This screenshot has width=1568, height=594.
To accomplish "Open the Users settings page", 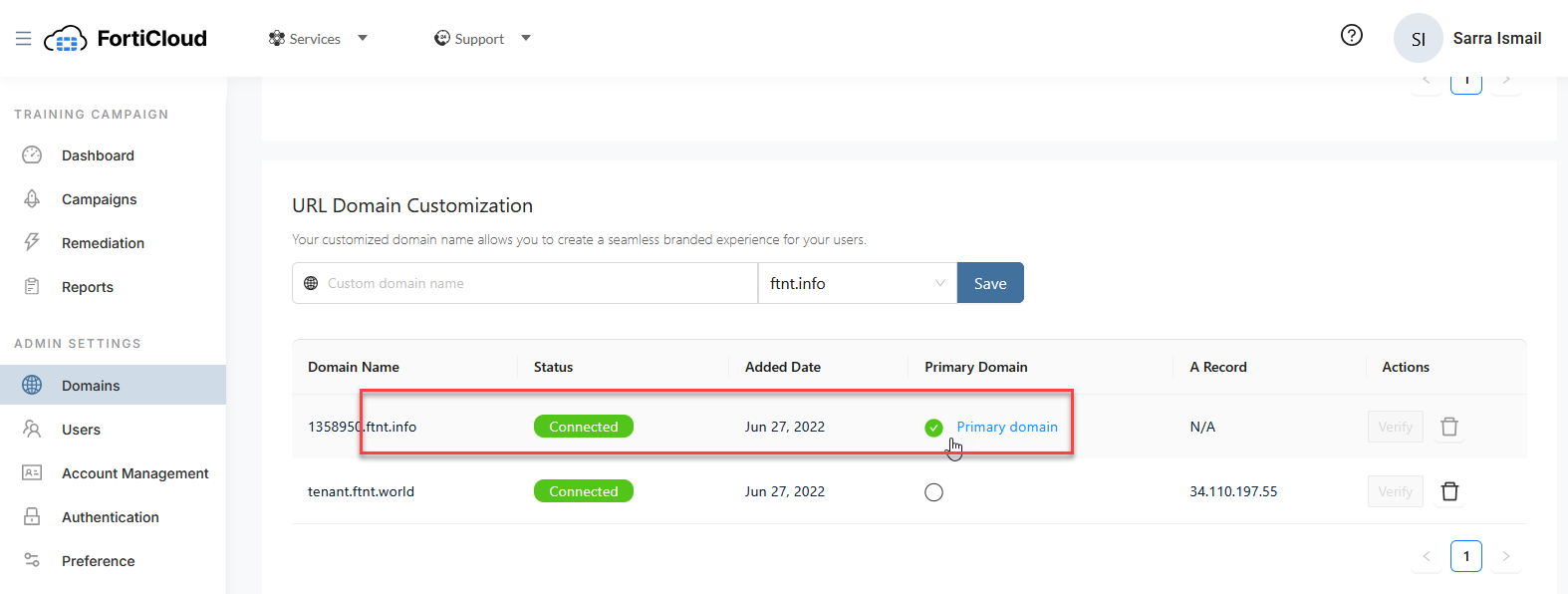I will point(81,430).
